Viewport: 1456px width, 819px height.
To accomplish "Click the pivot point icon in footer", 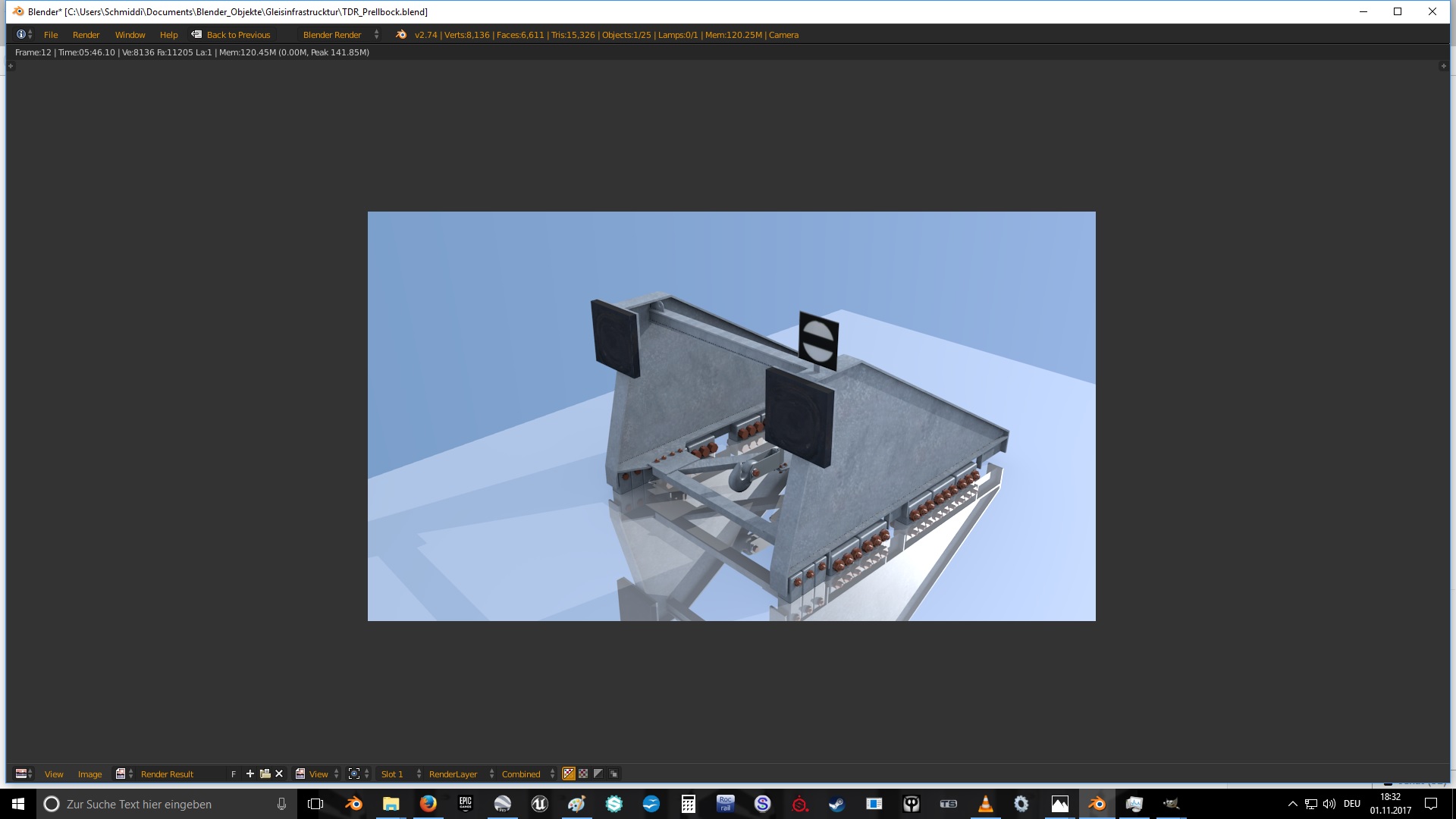I will point(354,774).
